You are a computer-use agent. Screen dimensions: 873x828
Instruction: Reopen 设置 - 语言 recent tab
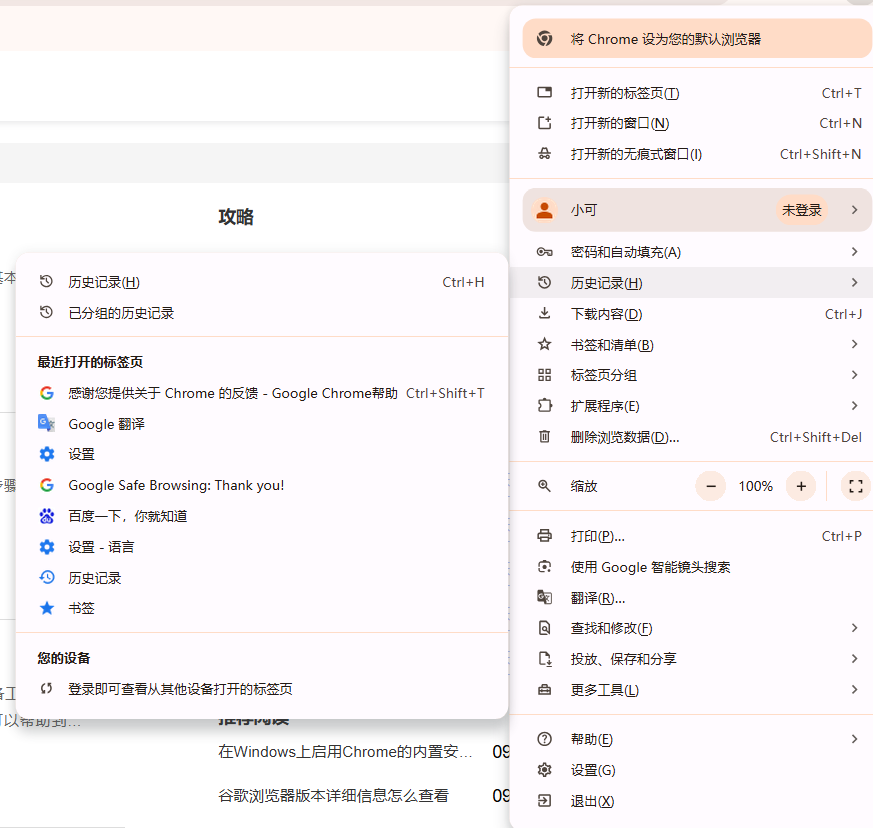(262, 547)
